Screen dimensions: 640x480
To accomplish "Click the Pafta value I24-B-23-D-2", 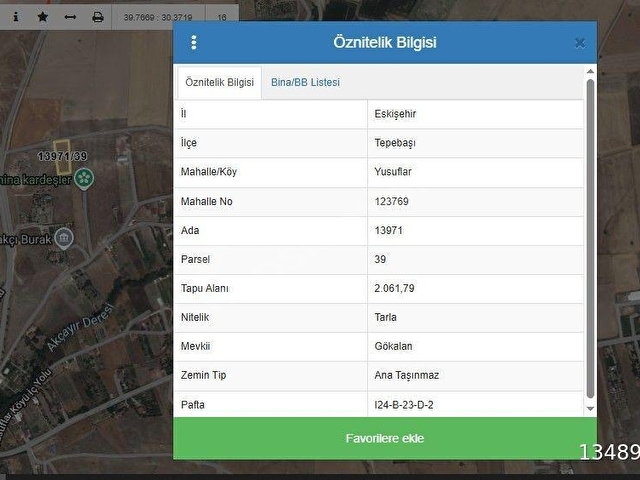I will (x=404, y=405).
